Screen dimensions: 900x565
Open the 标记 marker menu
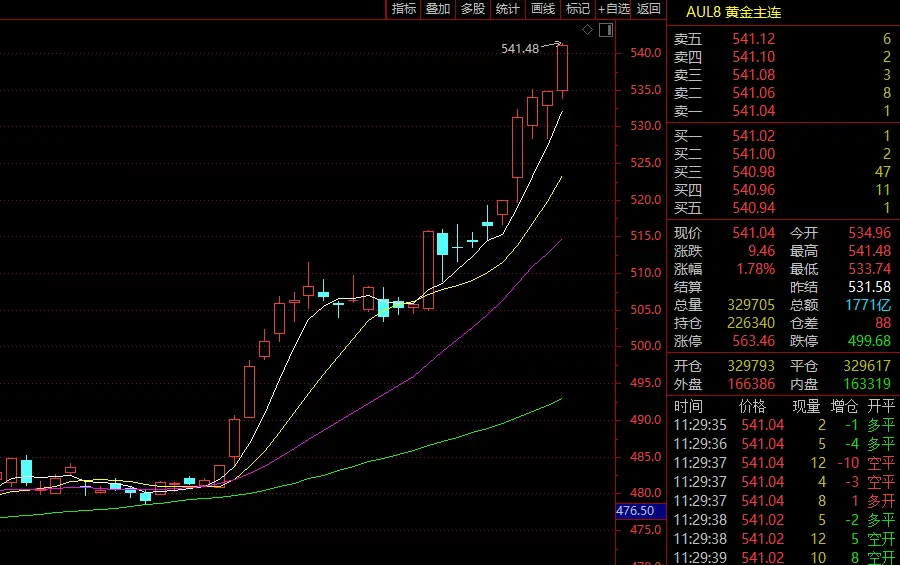577,9
